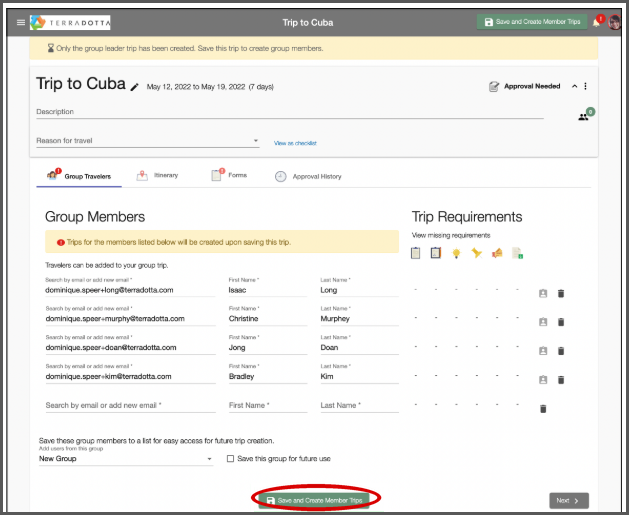Open the group travelers count icon
Image resolution: width=629 pixels, height=515 pixels.
(x=583, y=117)
